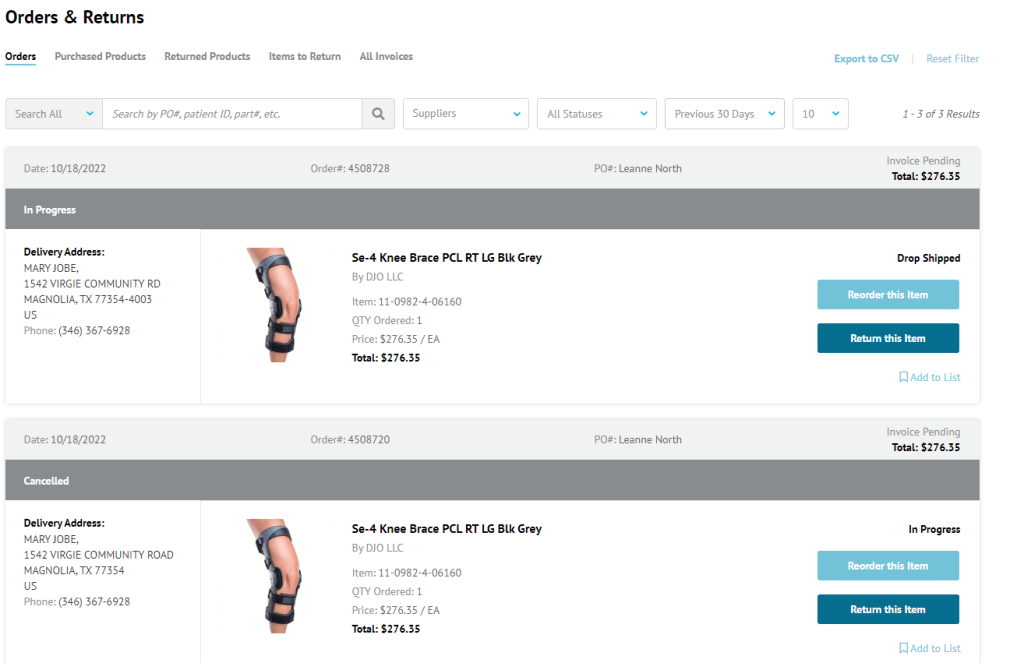Reorder the item in order 4508728
1024x663 pixels.
click(x=888, y=295)
